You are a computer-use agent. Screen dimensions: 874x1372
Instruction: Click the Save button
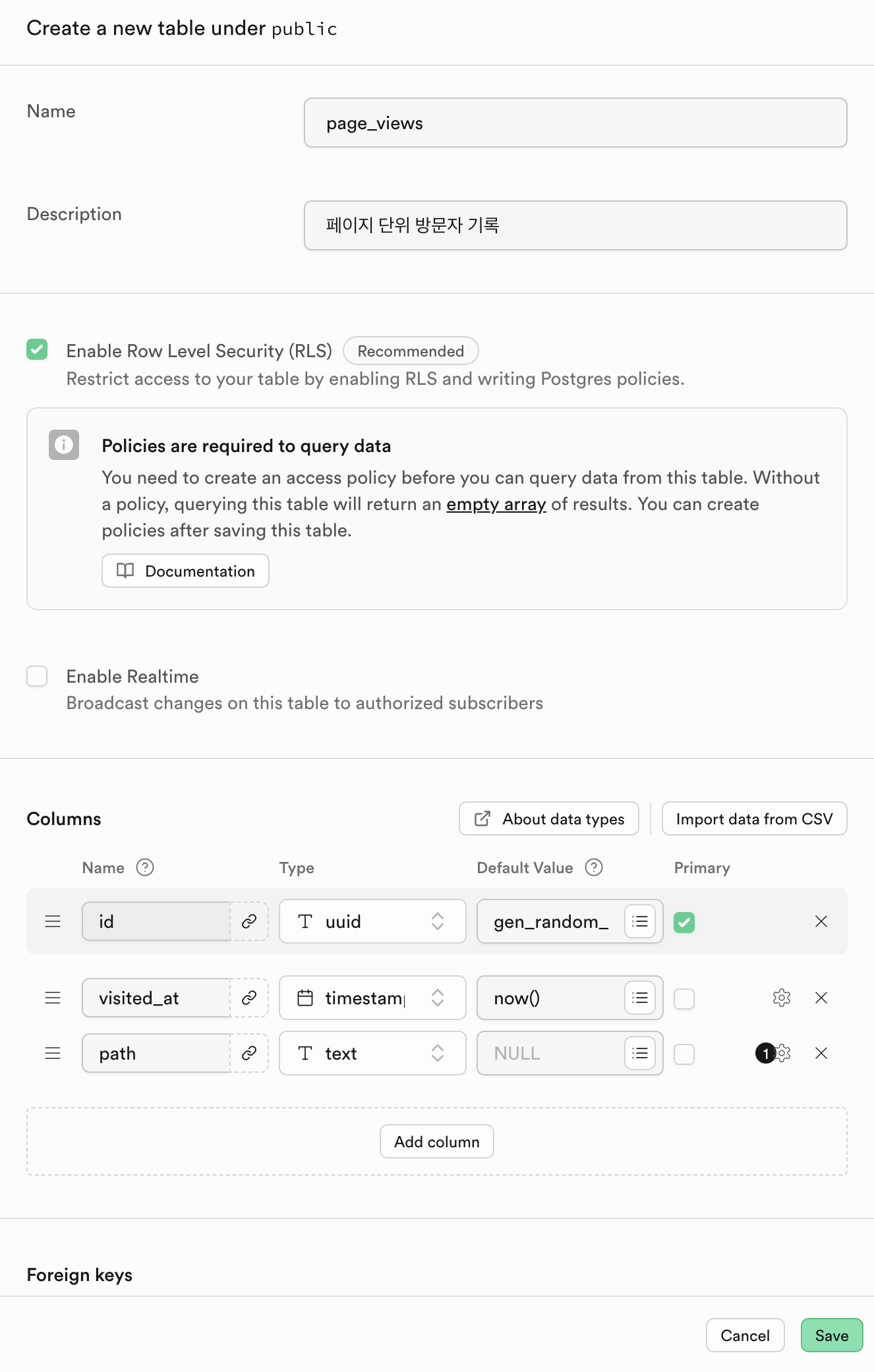[831, 1335]
